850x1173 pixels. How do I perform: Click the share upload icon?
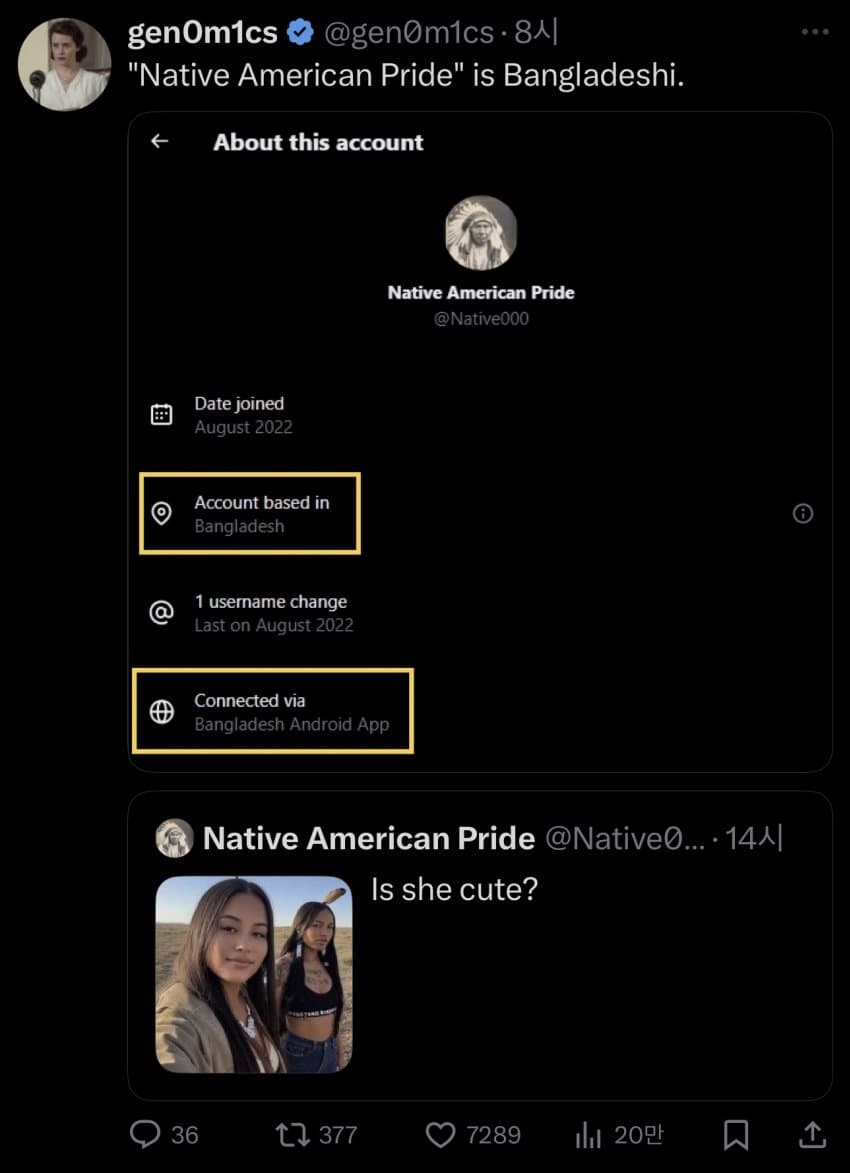point(813,1134)
